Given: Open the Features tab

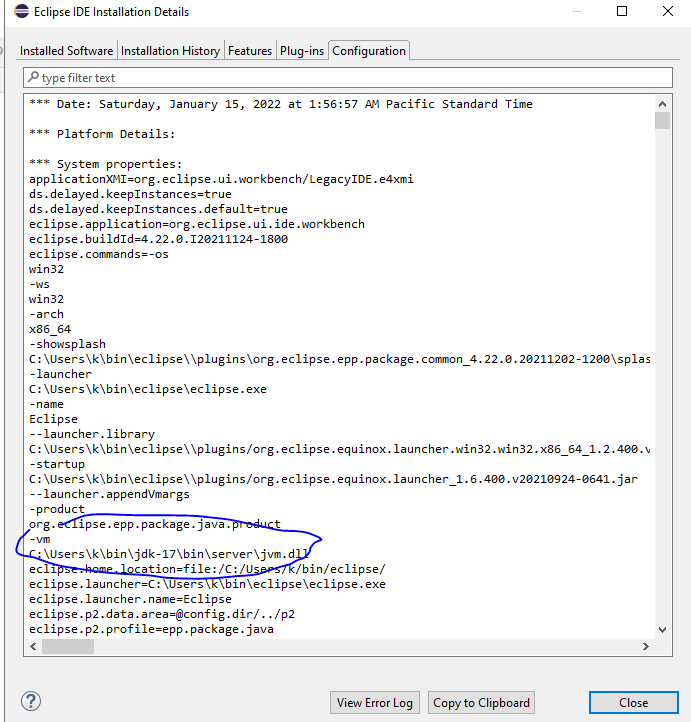Looking at the screenshot, I should 250,51.
